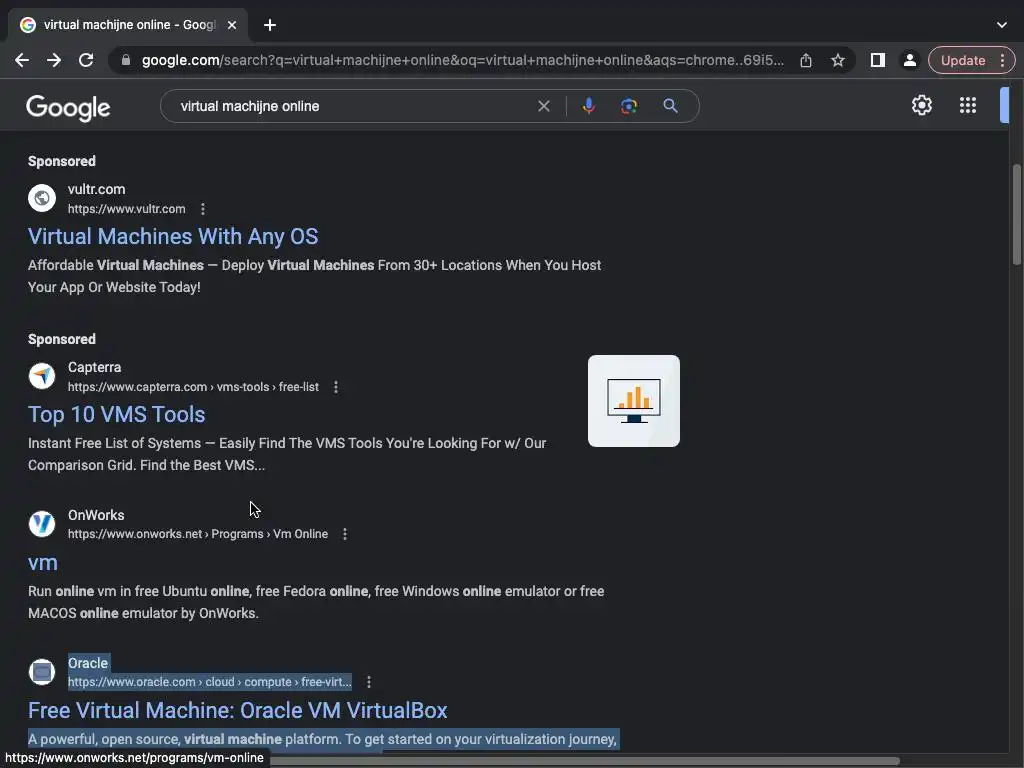This screenshot has width=1024, height=768.
Task: Click the Capterra site name text
Action: [95, 367]
